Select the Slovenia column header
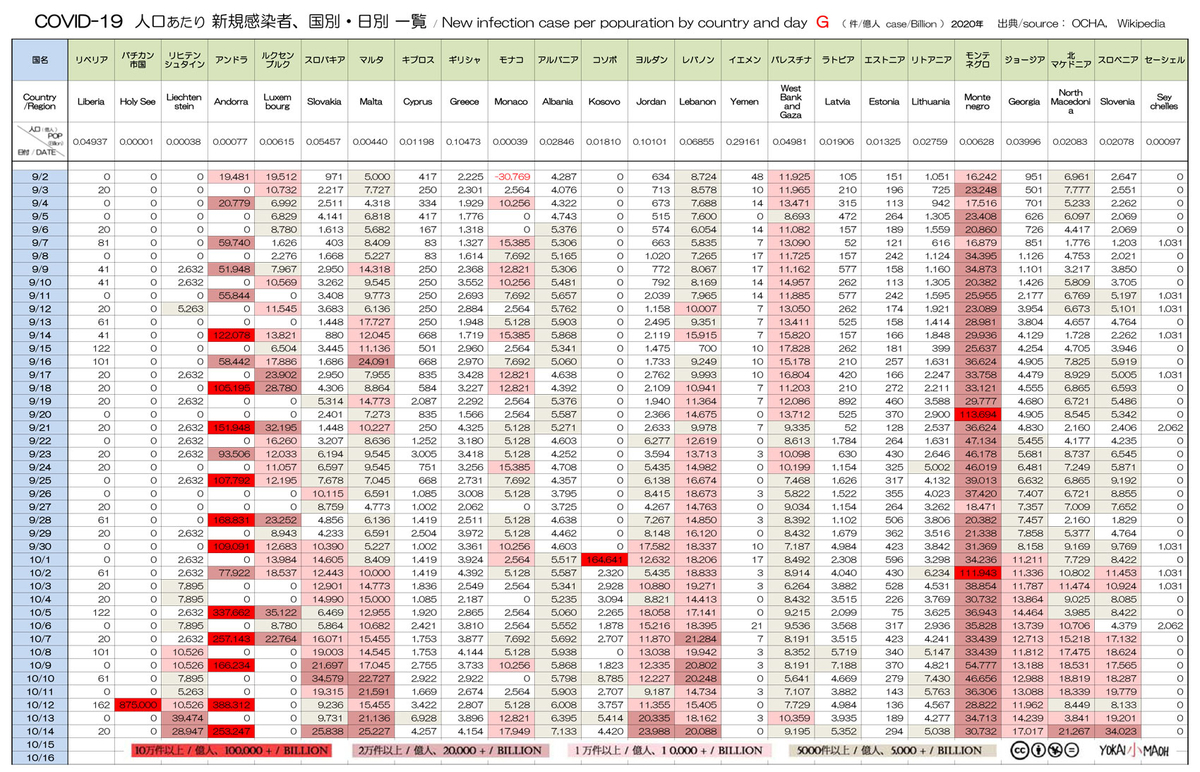Image resolution: width=1200 pixels, height=772 pixels. tap(1116, 101)
